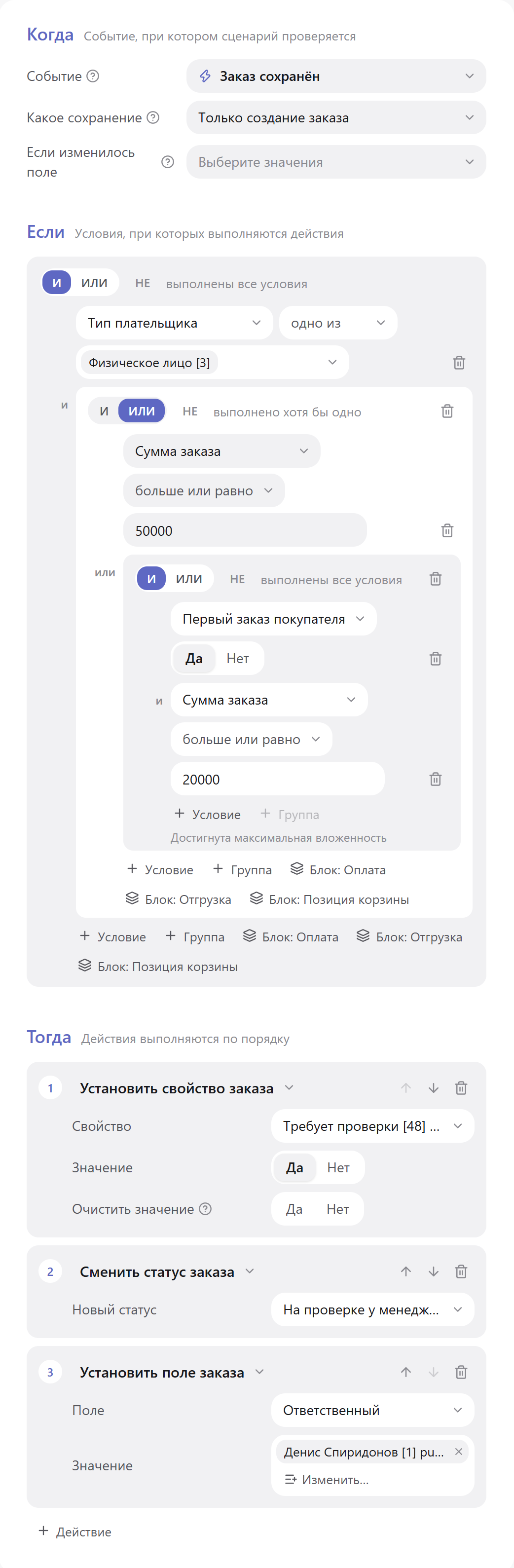Add Группа in выполнено хотя бы одно group

pyautogui.click(x=242, y=870)
